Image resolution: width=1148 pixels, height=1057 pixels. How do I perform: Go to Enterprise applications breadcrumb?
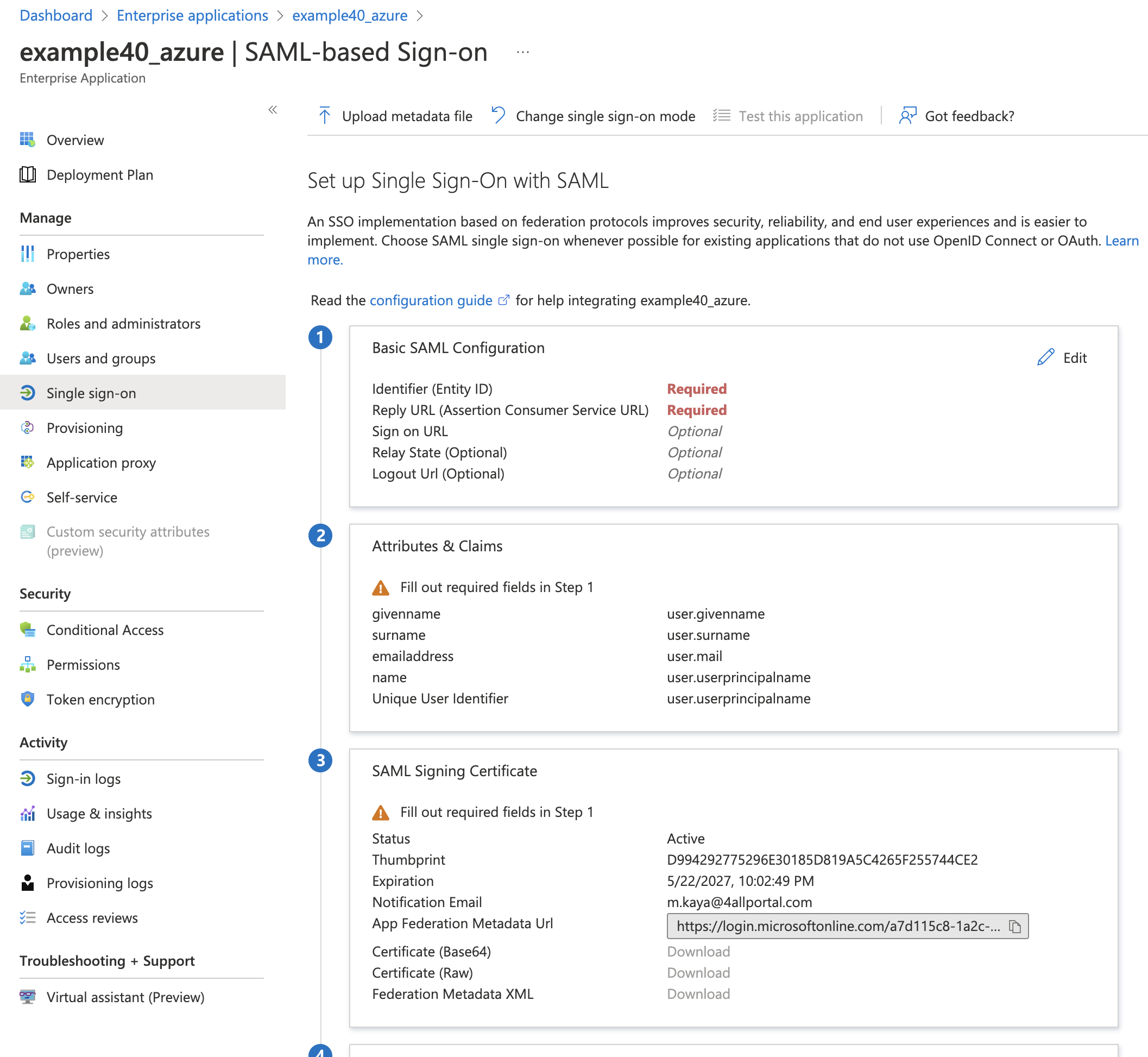click(x=192, y=15)
